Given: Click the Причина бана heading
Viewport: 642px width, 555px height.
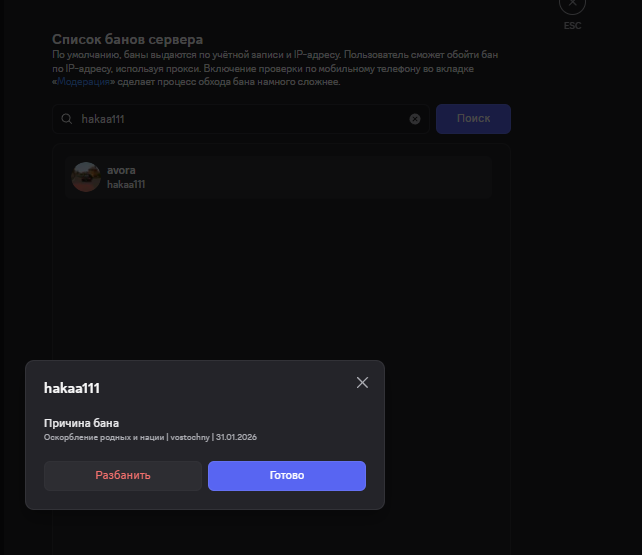Looking at the screenshot, I should click(81, 423).
